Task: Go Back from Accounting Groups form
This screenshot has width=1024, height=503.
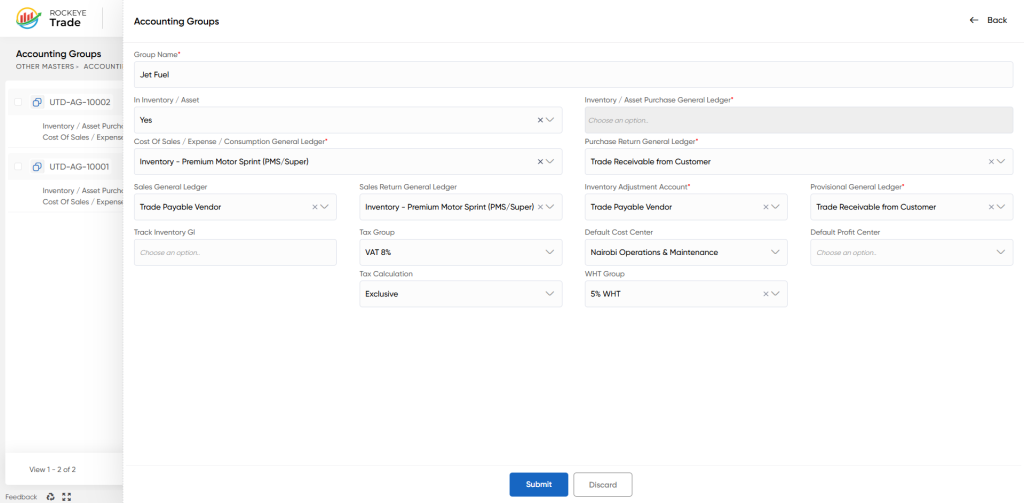Action: (x=988, y=20)
